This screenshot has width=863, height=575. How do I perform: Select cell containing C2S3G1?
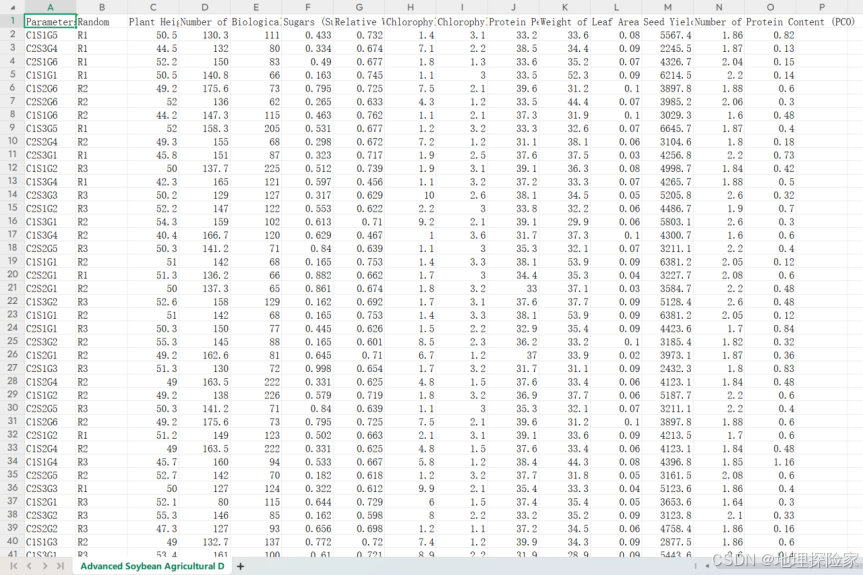pos(50,155)
